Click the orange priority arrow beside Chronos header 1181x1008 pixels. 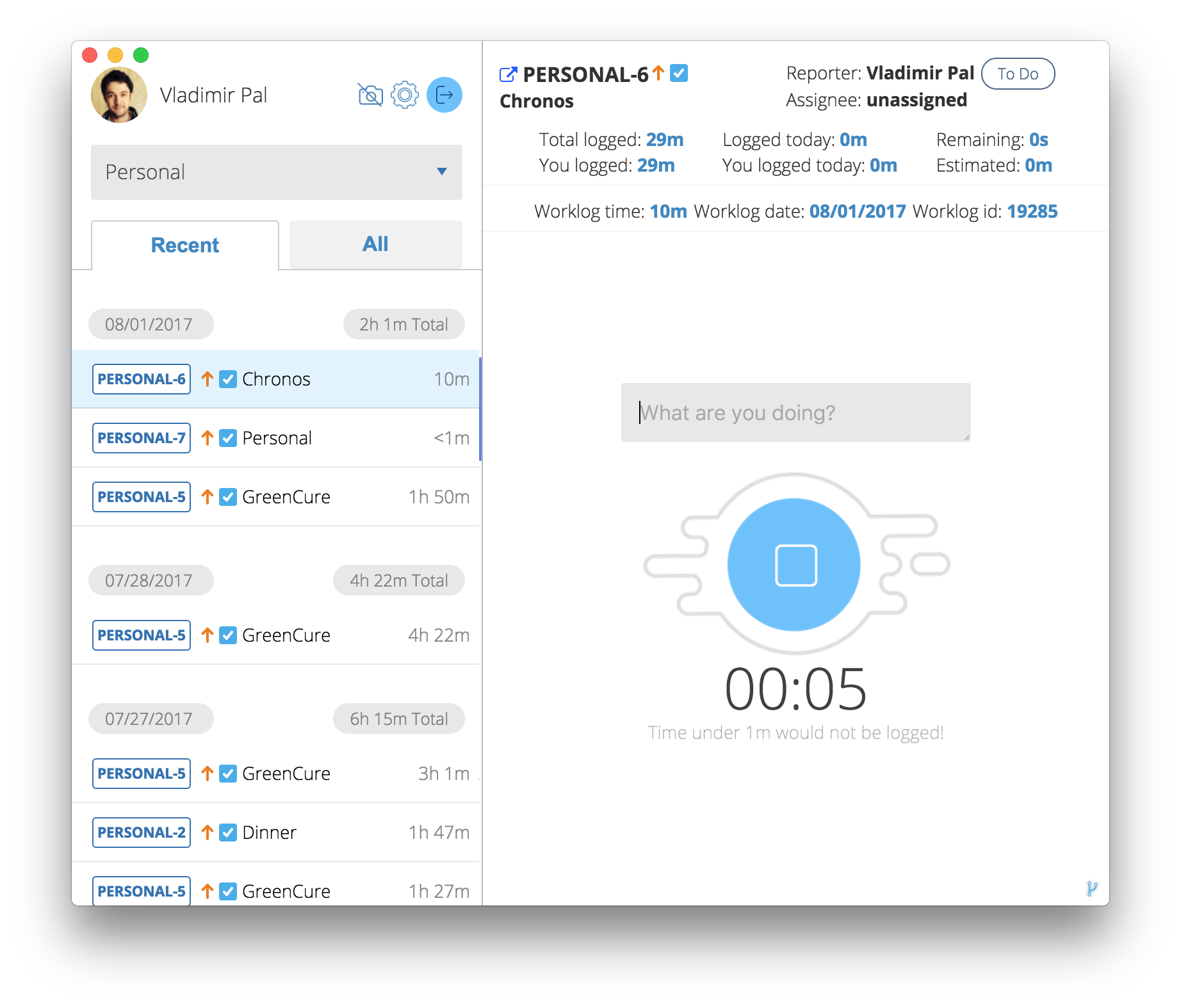click(656, 73)
